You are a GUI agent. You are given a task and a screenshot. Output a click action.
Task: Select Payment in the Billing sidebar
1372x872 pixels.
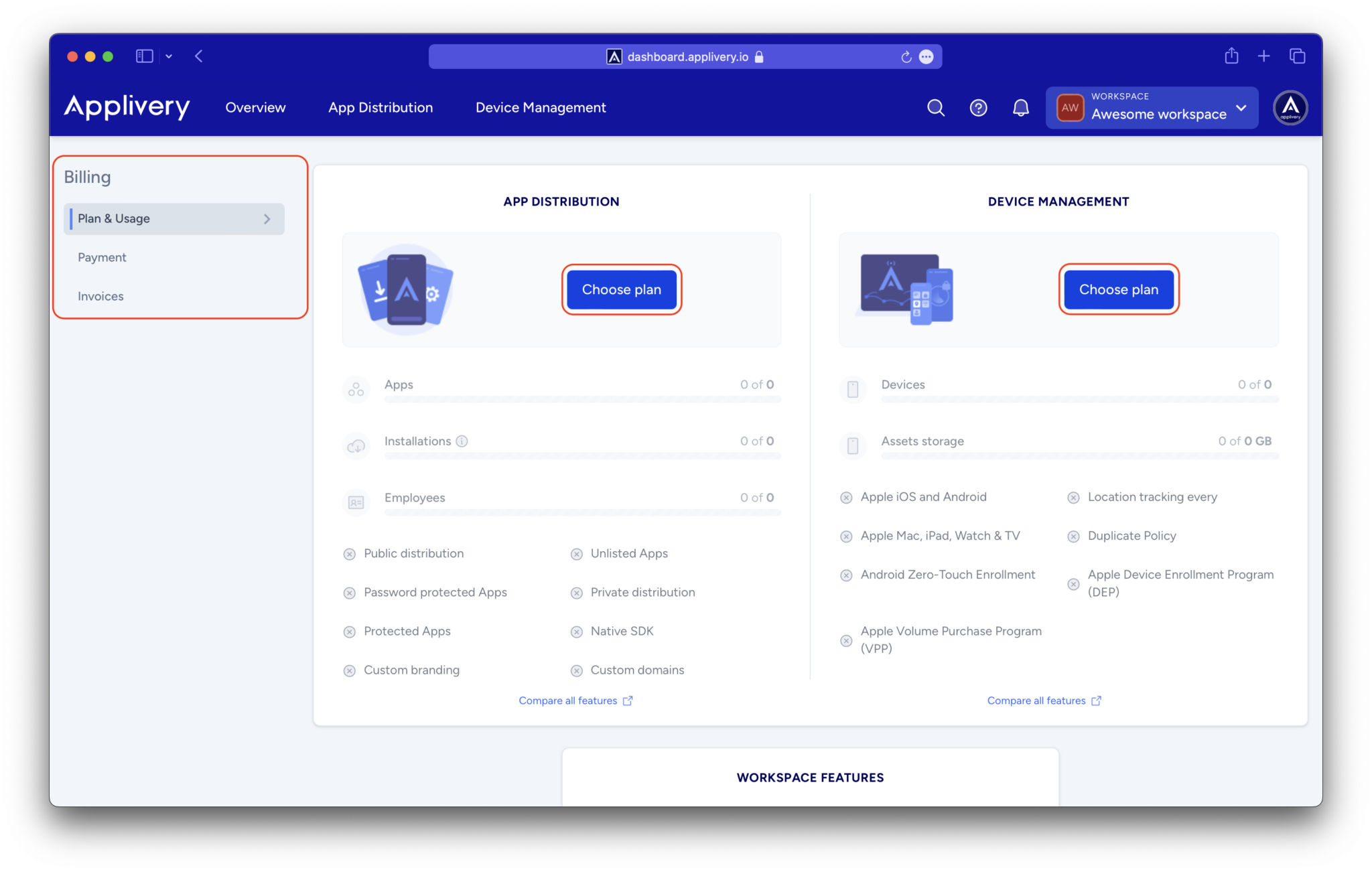[x=102, y=257]
